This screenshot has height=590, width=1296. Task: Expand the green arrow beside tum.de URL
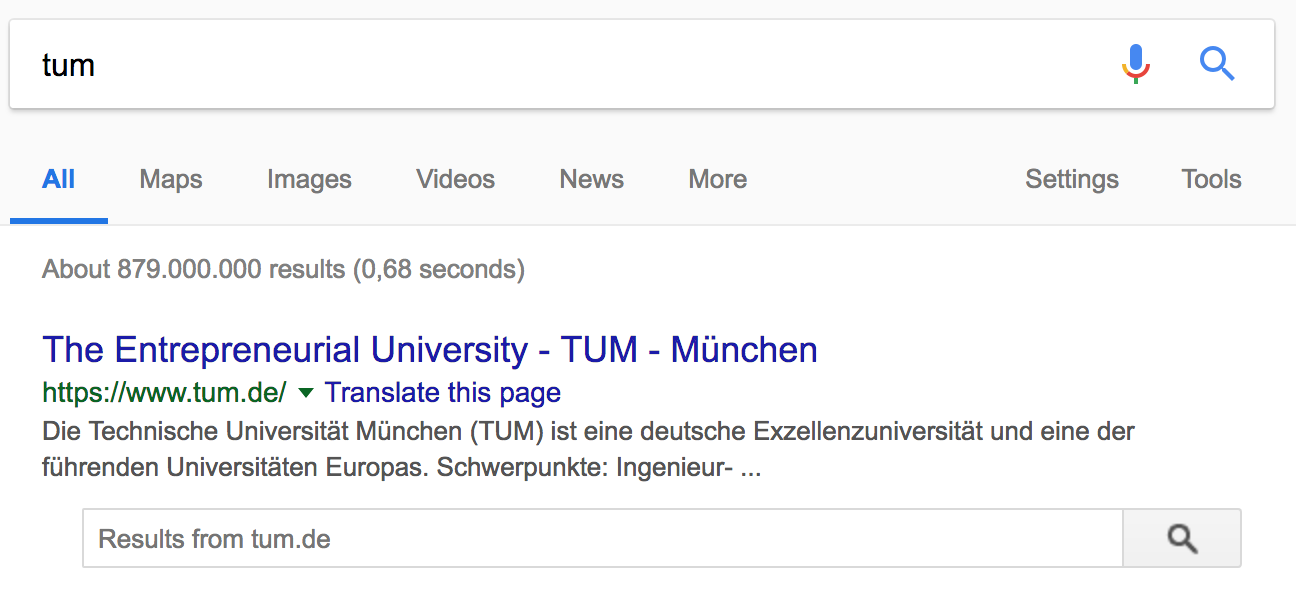306,392
